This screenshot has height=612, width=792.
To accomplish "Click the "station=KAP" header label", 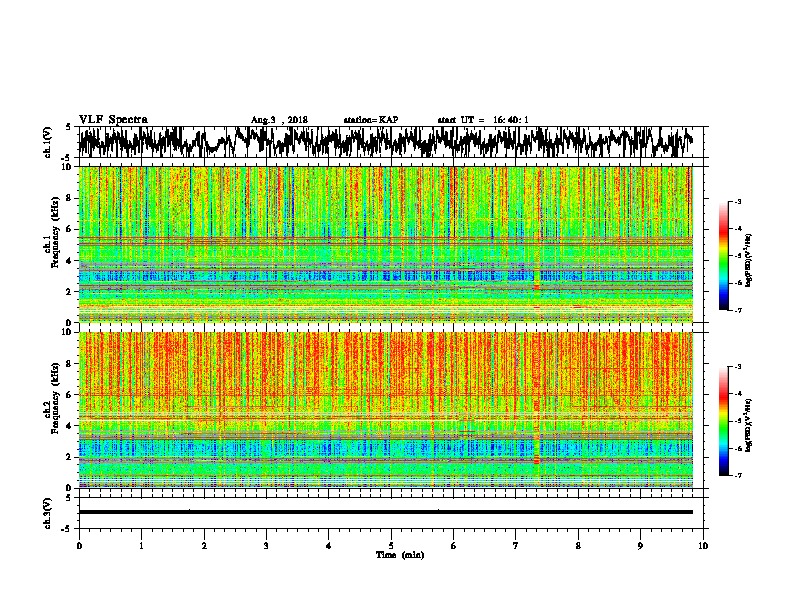I will click(371, 120).
